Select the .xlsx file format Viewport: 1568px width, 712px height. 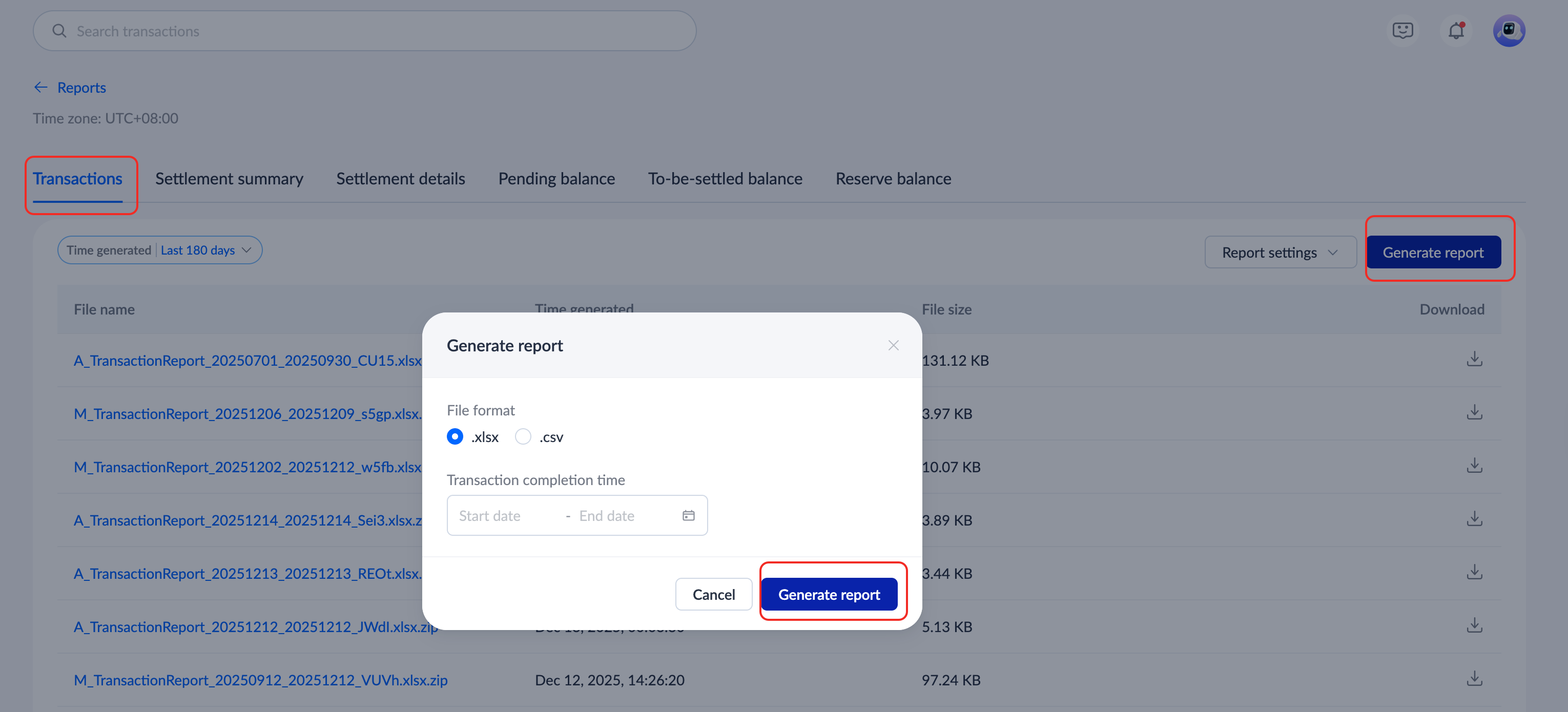(x=455, y=437)
